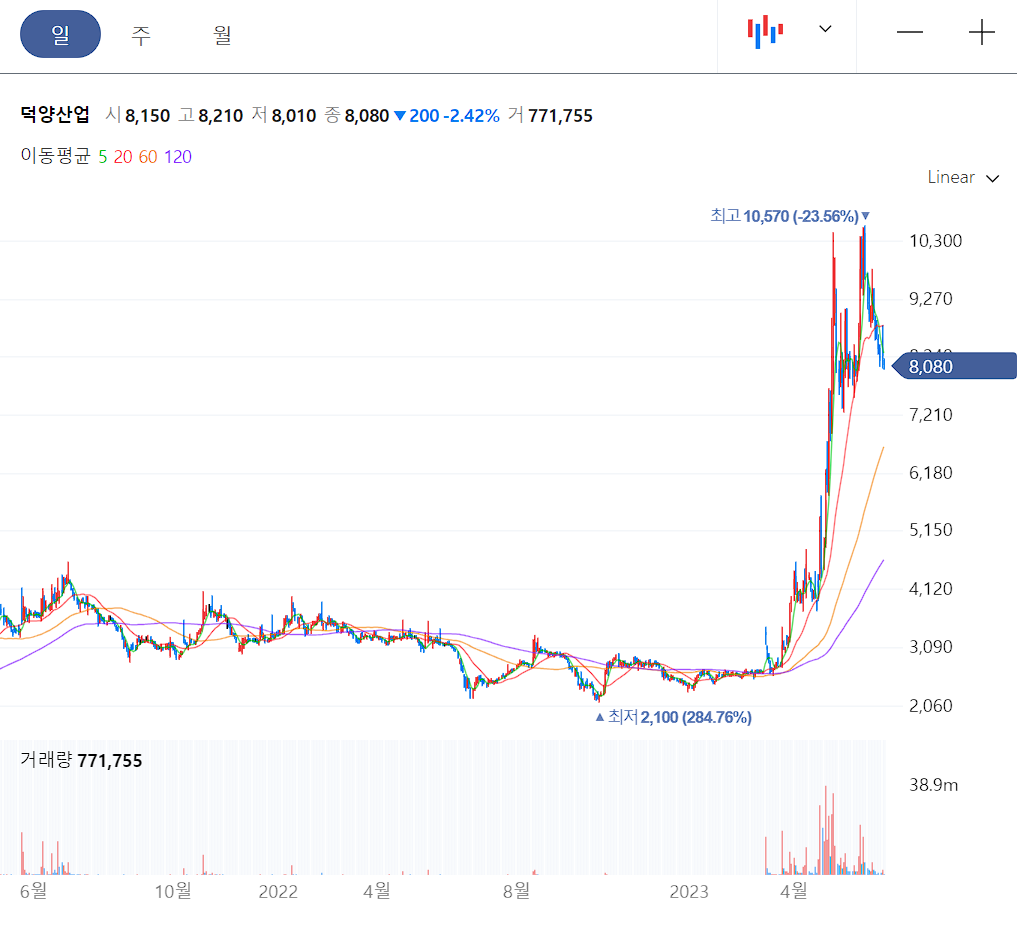This screenshot has height=926, width=1017.
Task: Click the 덕양산업 stock name
Action: click(55, 115)
